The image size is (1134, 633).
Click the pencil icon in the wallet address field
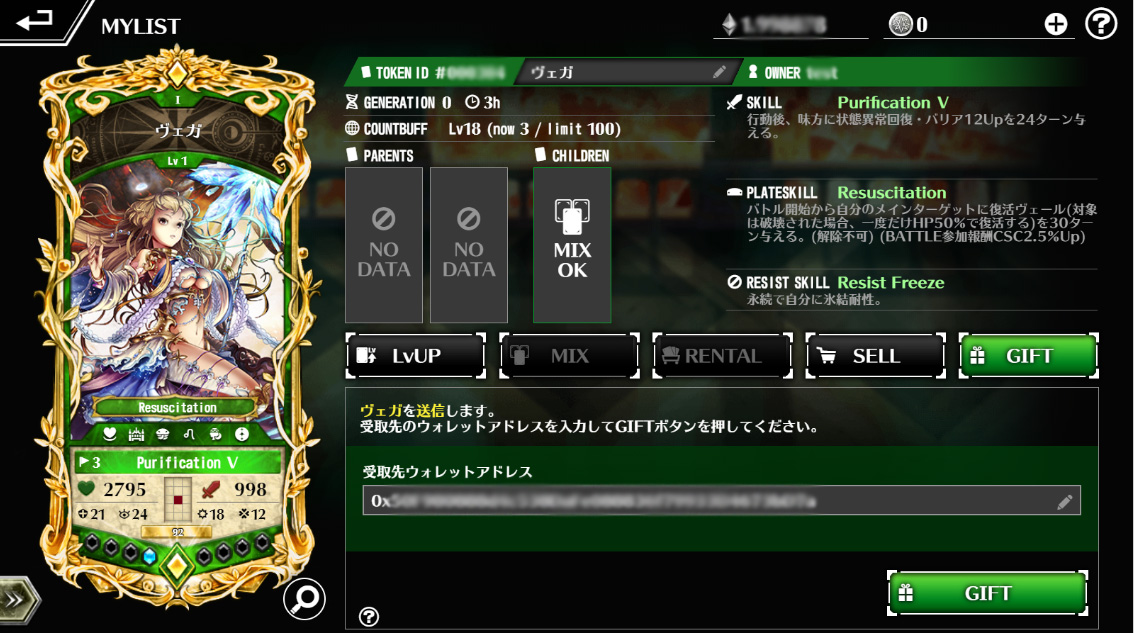pyautogui.click(x=1064, y=502)
